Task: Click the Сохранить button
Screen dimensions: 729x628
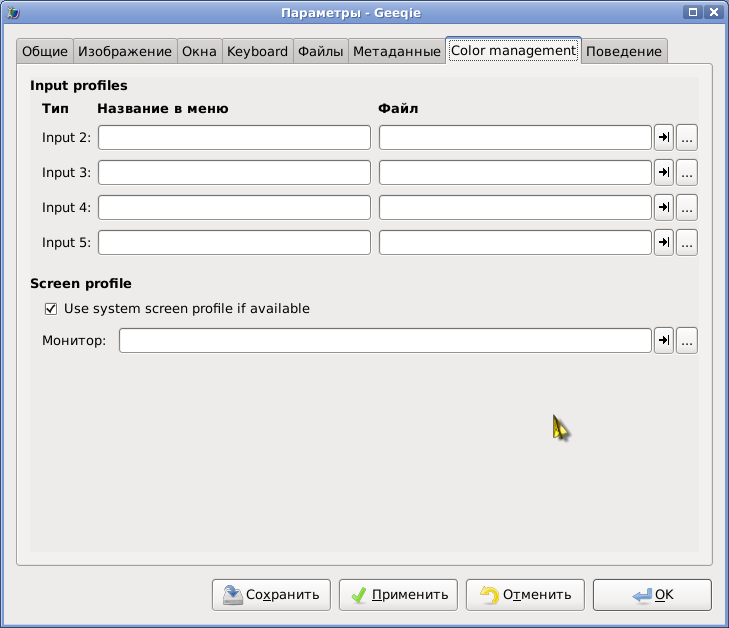Action: pos(272,595)
